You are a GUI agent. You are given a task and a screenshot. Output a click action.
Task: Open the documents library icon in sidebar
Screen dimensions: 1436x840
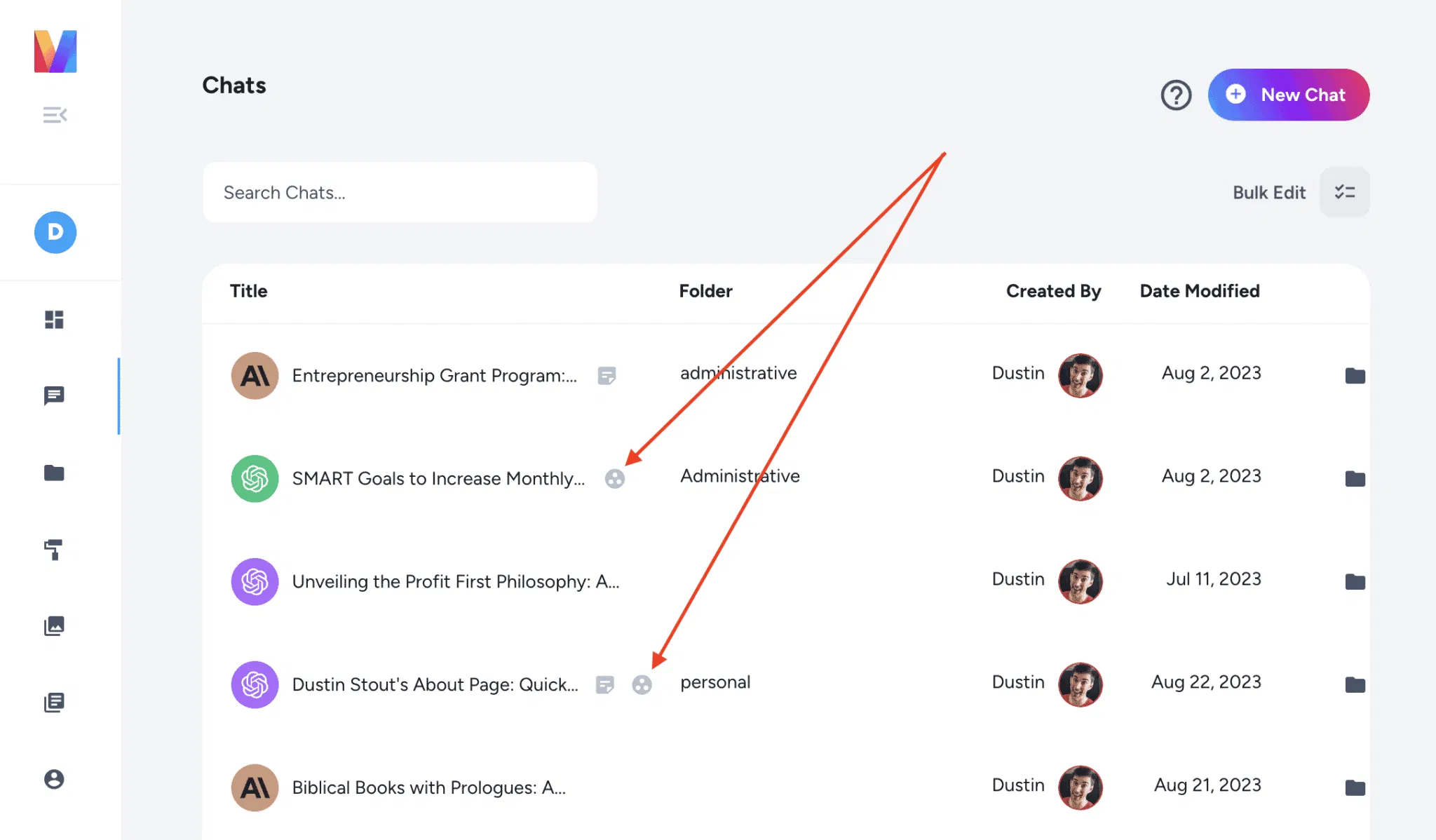54,703
